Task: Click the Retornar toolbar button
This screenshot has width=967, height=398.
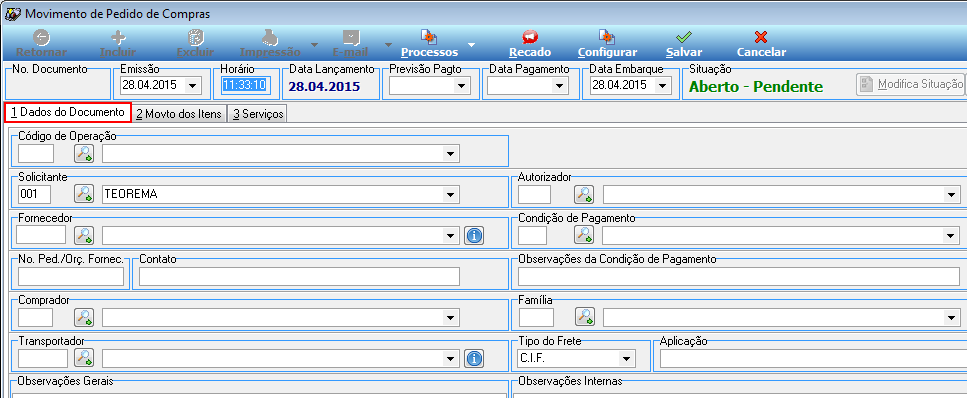Action: coord(41,44)
